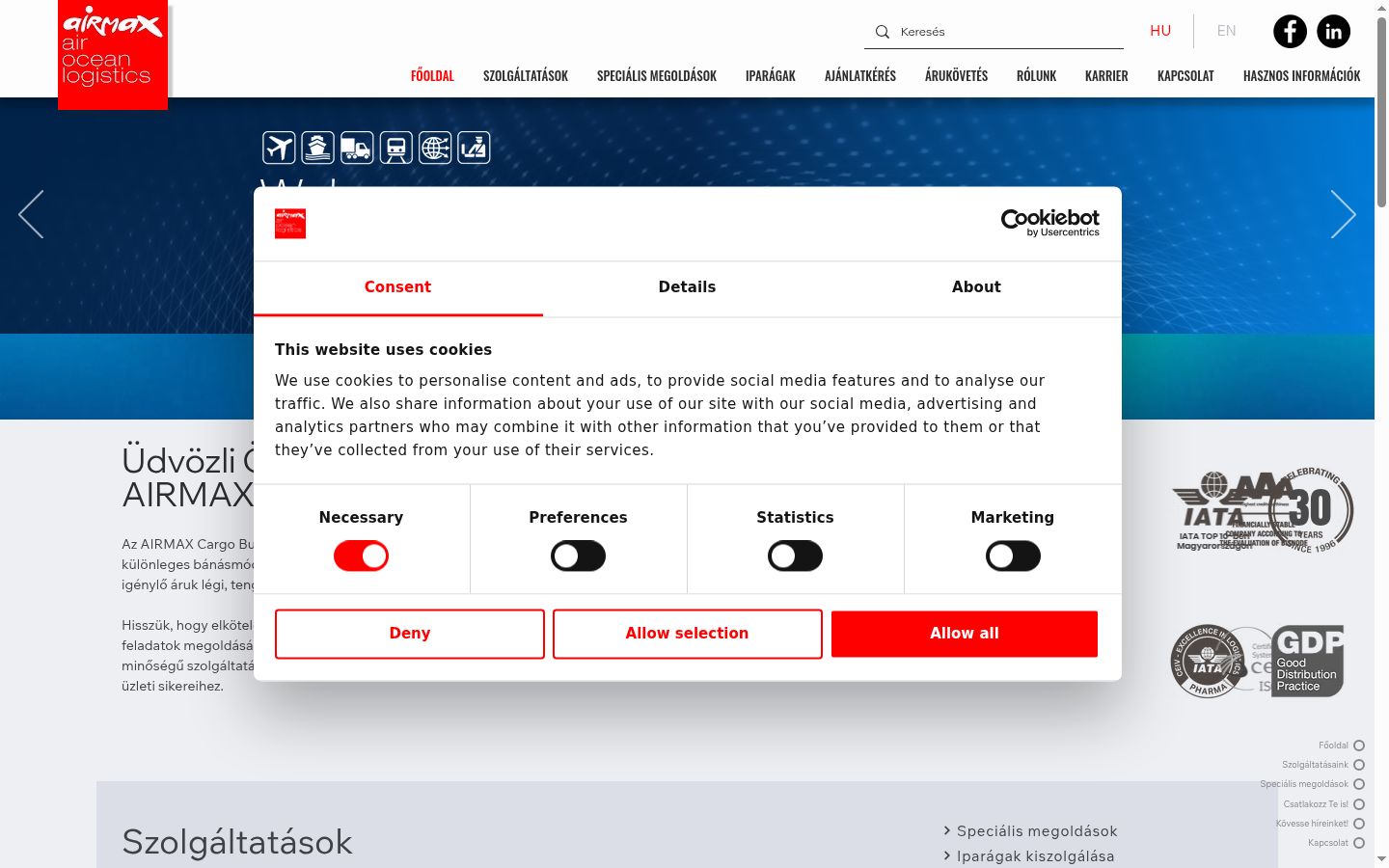Image resolution: width=1389 pixels, height=868 pixels.
Task: Open the SZOLGÁLTATÁSOK menu item
Action: [526, 76]
